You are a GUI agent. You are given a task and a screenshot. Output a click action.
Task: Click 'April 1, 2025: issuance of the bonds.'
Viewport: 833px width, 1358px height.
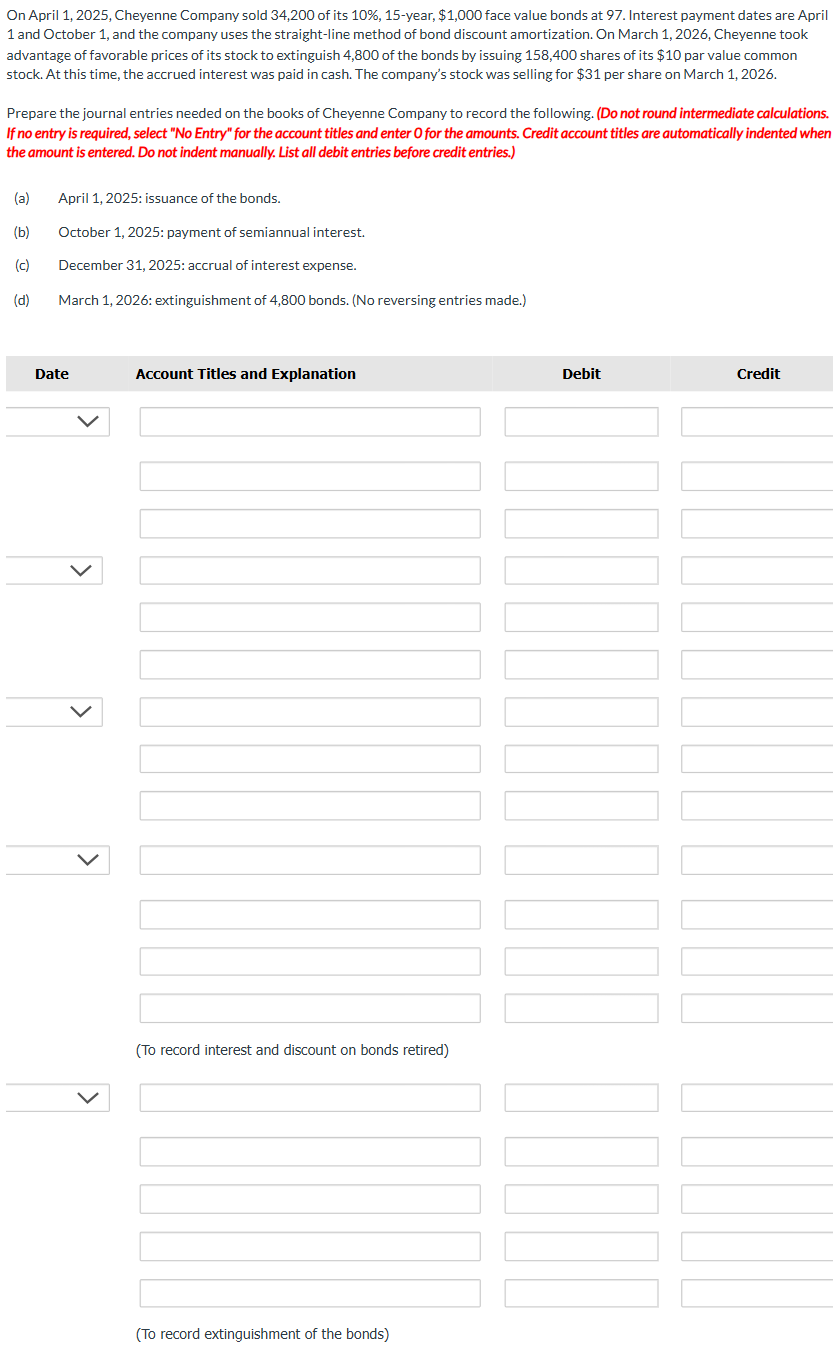[x=170, y=198]
